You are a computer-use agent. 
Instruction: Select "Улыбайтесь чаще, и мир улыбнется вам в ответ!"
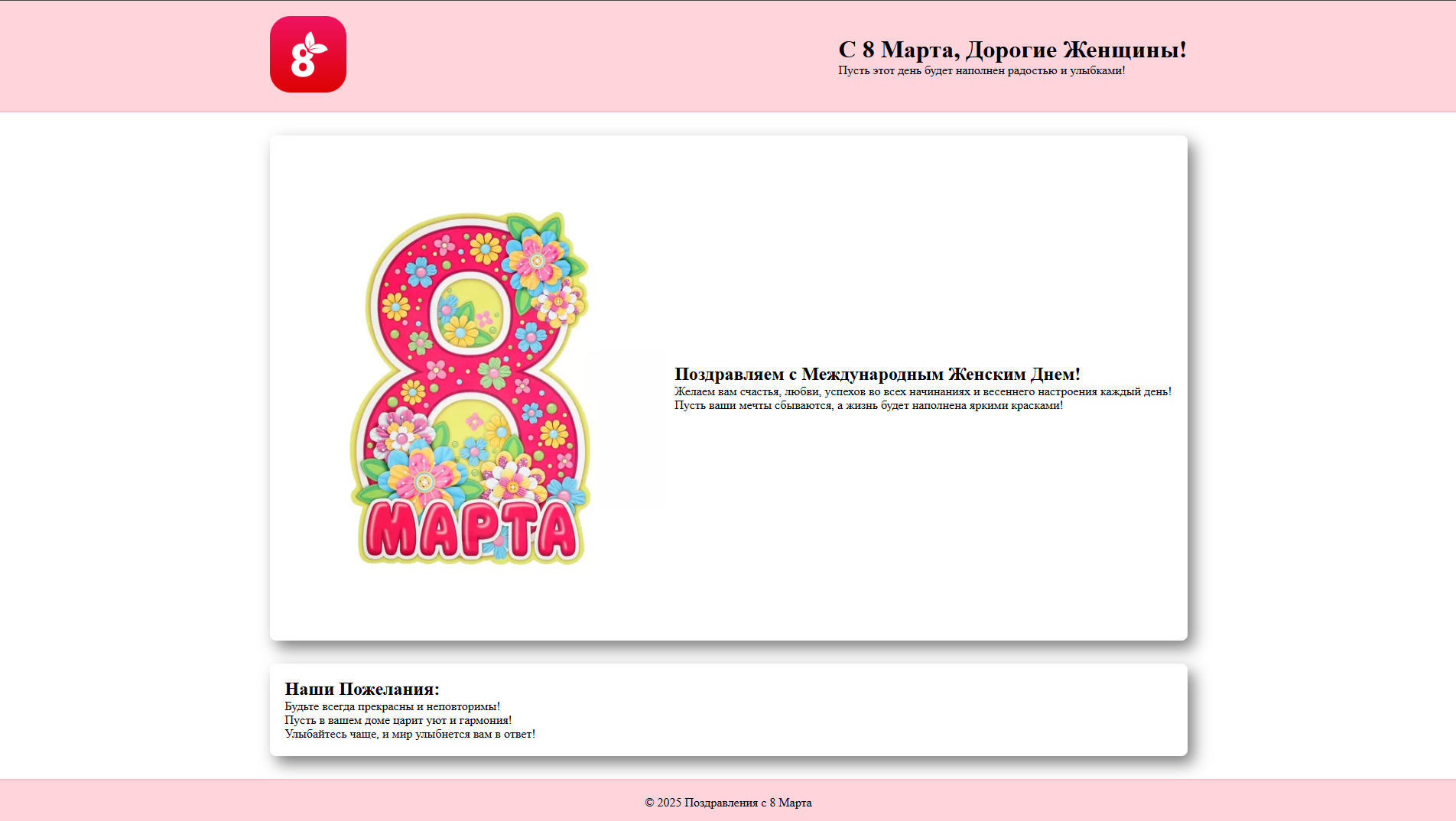point(410,733)
